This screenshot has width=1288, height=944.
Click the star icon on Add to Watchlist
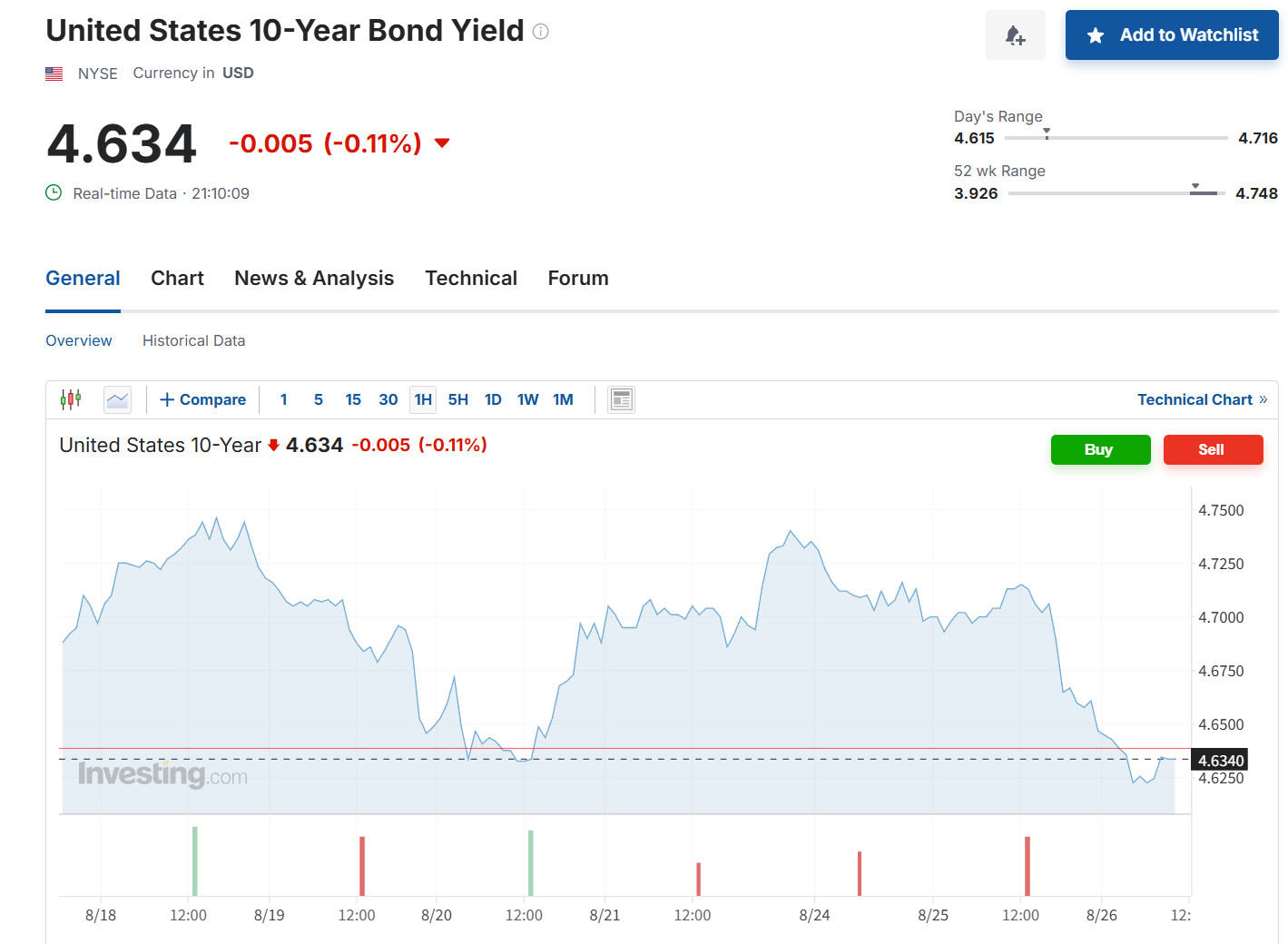coord(1096,35)
